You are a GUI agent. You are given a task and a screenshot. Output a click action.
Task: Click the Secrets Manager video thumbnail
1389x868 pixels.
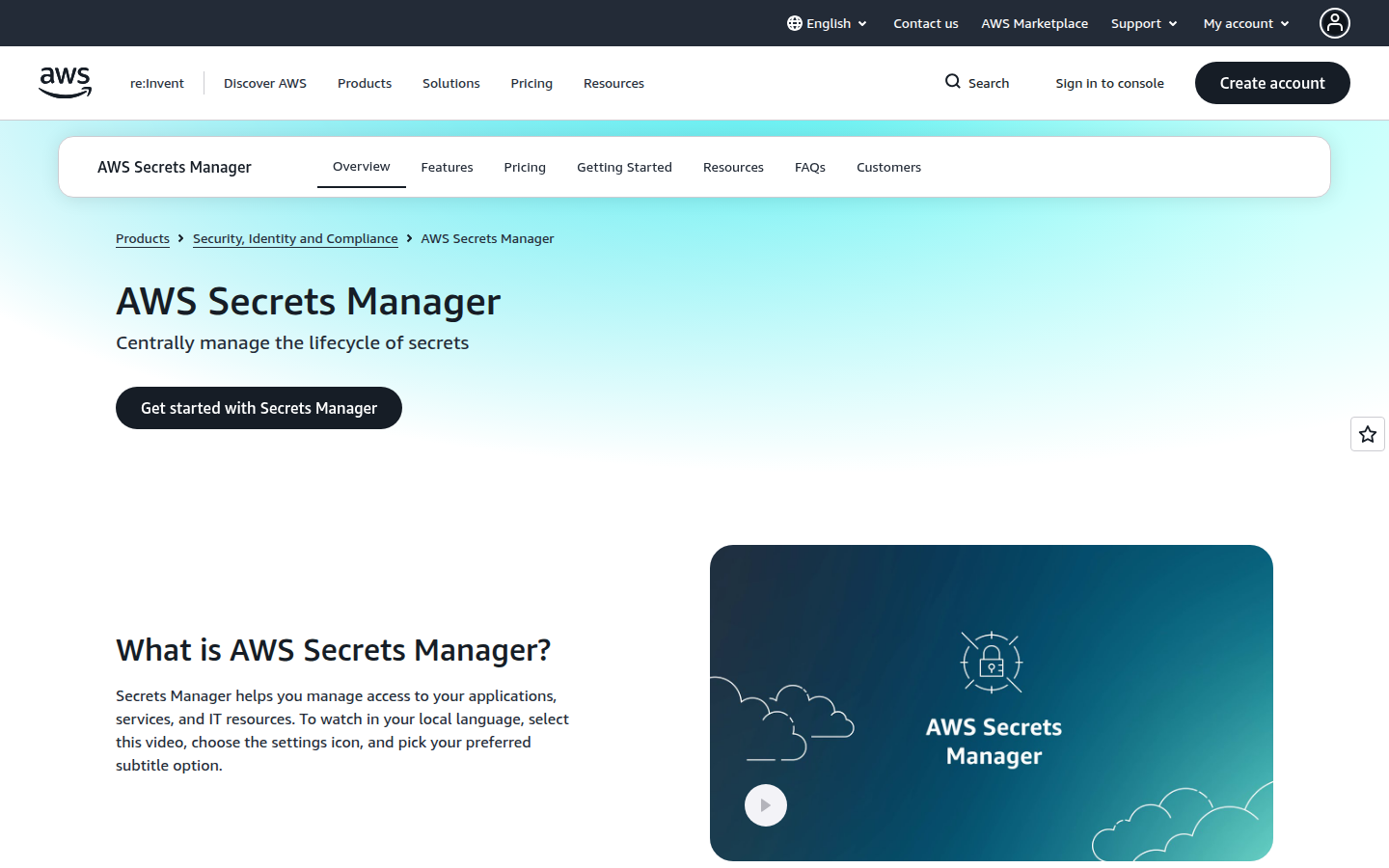click(x=992, y=703)
